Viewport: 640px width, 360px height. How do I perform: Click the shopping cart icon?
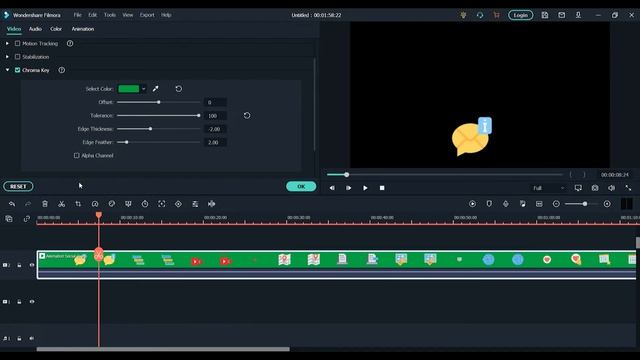(x=496, y=15)
